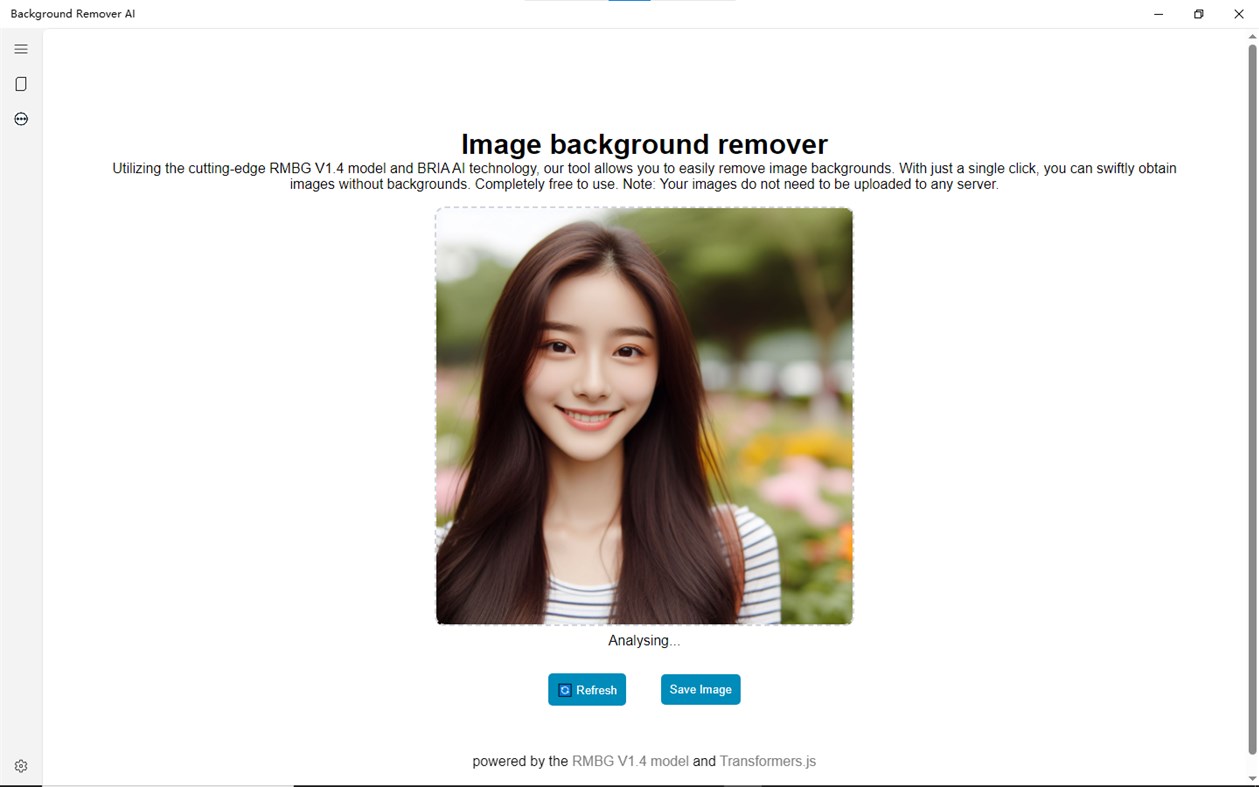1259x787 pixels.
Task: Minimize the Background Remover AI window
Action: [1157, 14]
